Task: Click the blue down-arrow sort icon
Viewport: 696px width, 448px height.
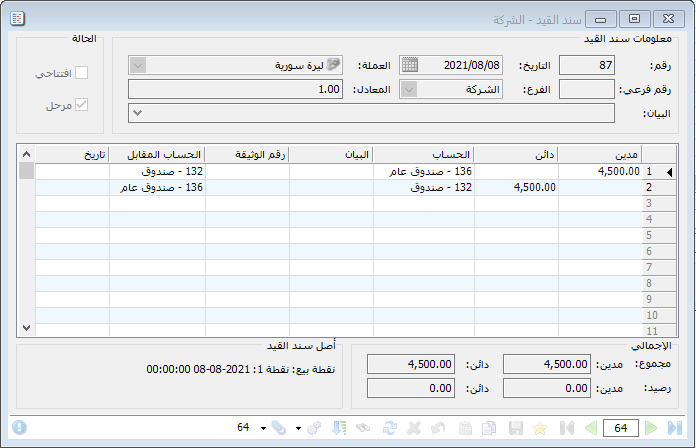Action: click(x=339, y=428)
